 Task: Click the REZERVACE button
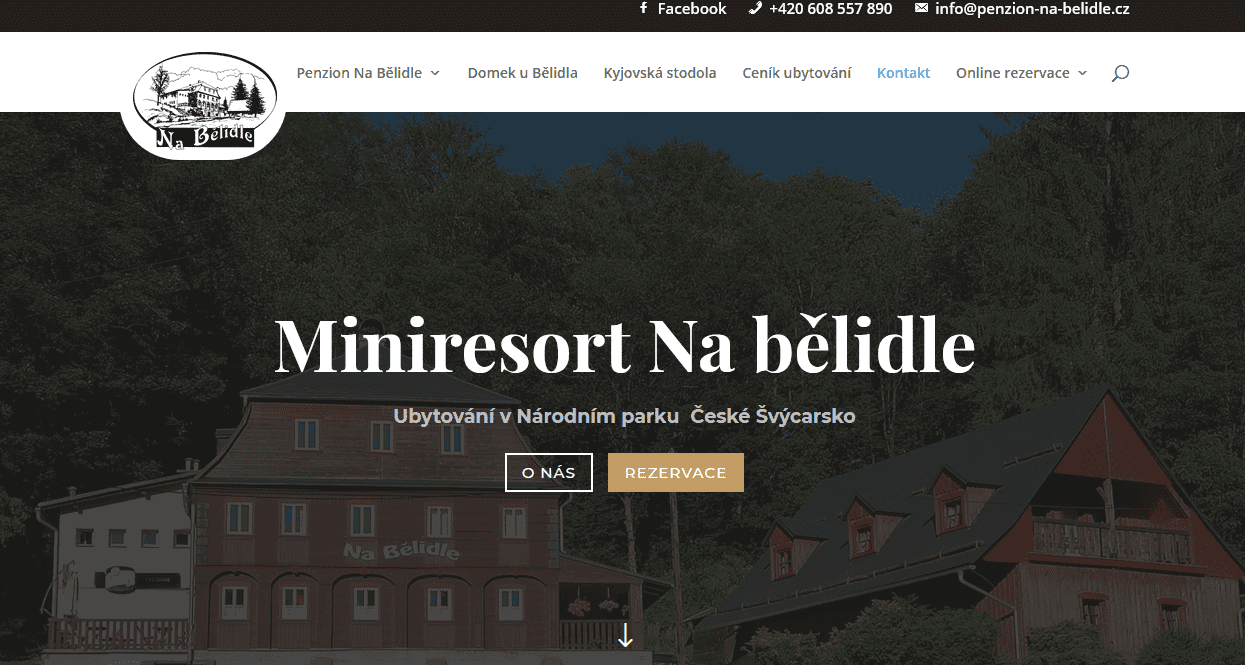pos(676,473)
